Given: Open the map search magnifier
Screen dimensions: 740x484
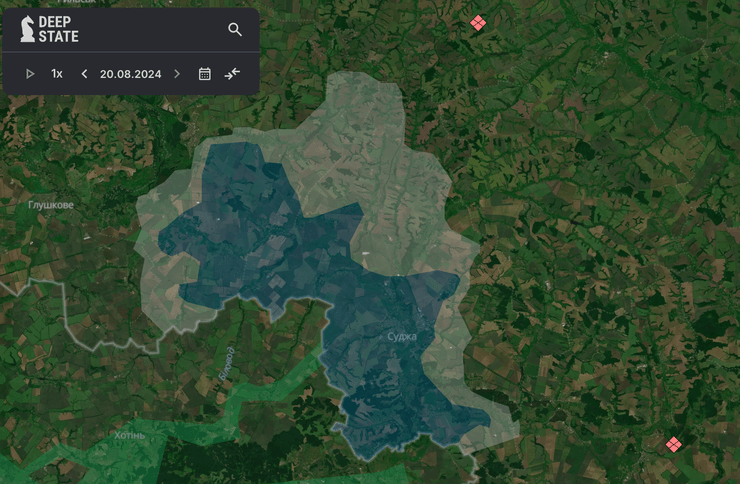Looking at the screenshot, I should [235, 30].
